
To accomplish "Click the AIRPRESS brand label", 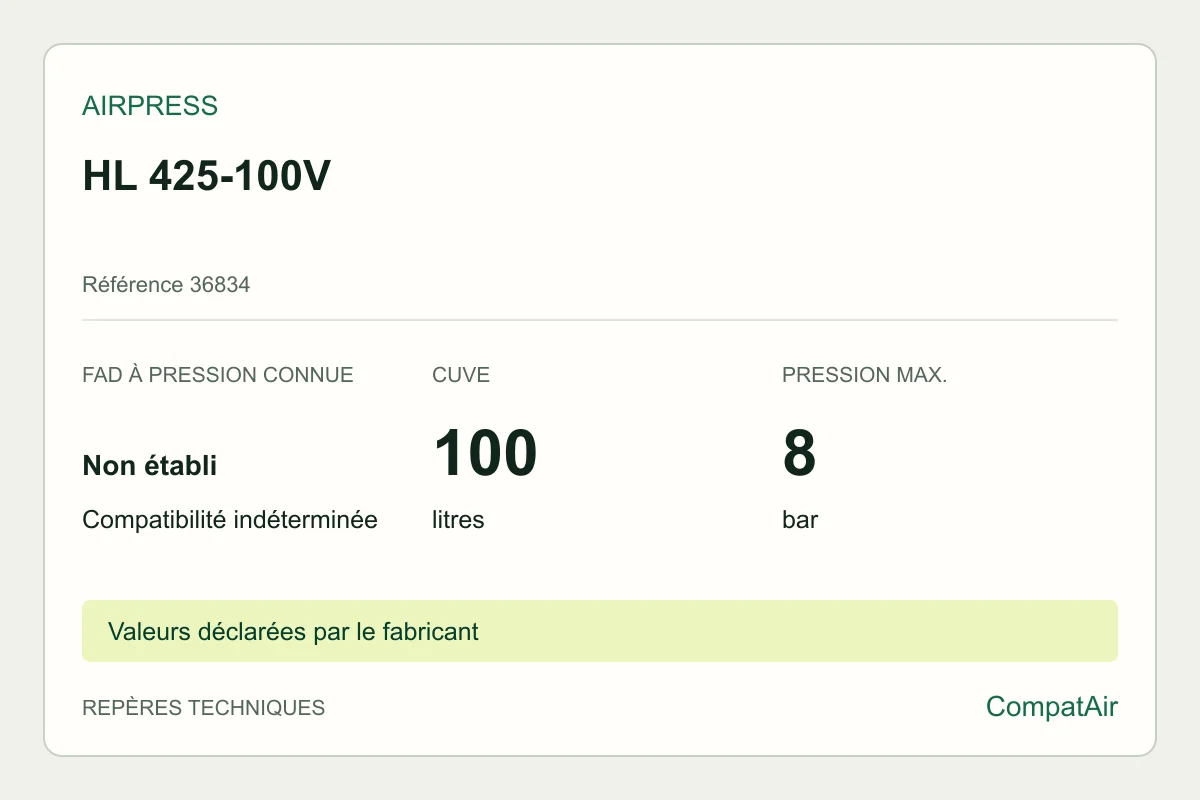I will pyautogui.click(x=150, y=106).
